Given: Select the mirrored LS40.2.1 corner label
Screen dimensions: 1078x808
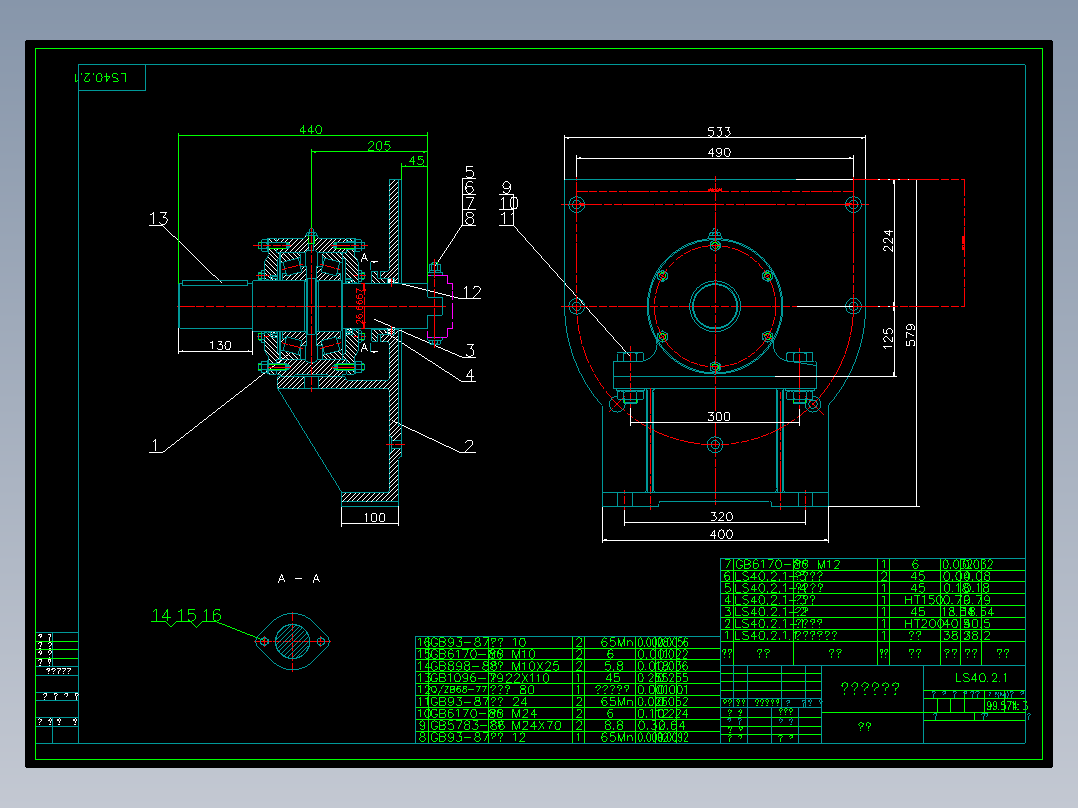Looking at the screenshot, I should [100, 77].
